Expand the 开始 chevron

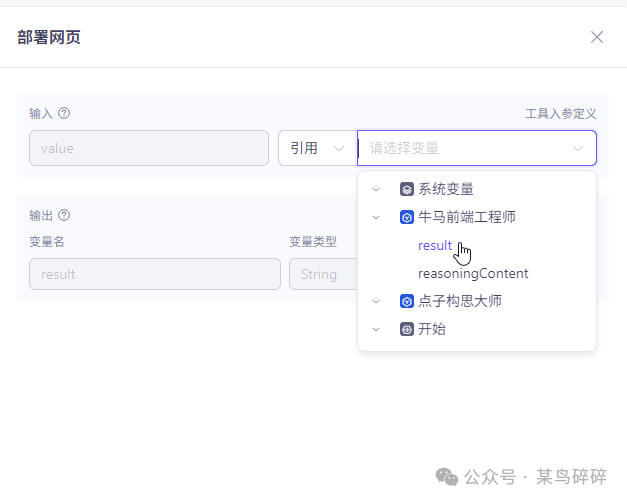pos(376,330)
